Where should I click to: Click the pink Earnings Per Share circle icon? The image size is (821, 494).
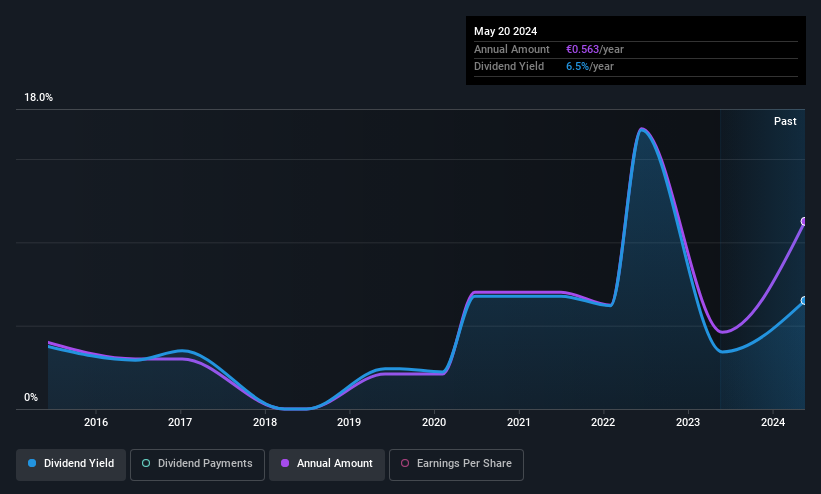click(x=405, y=463)
